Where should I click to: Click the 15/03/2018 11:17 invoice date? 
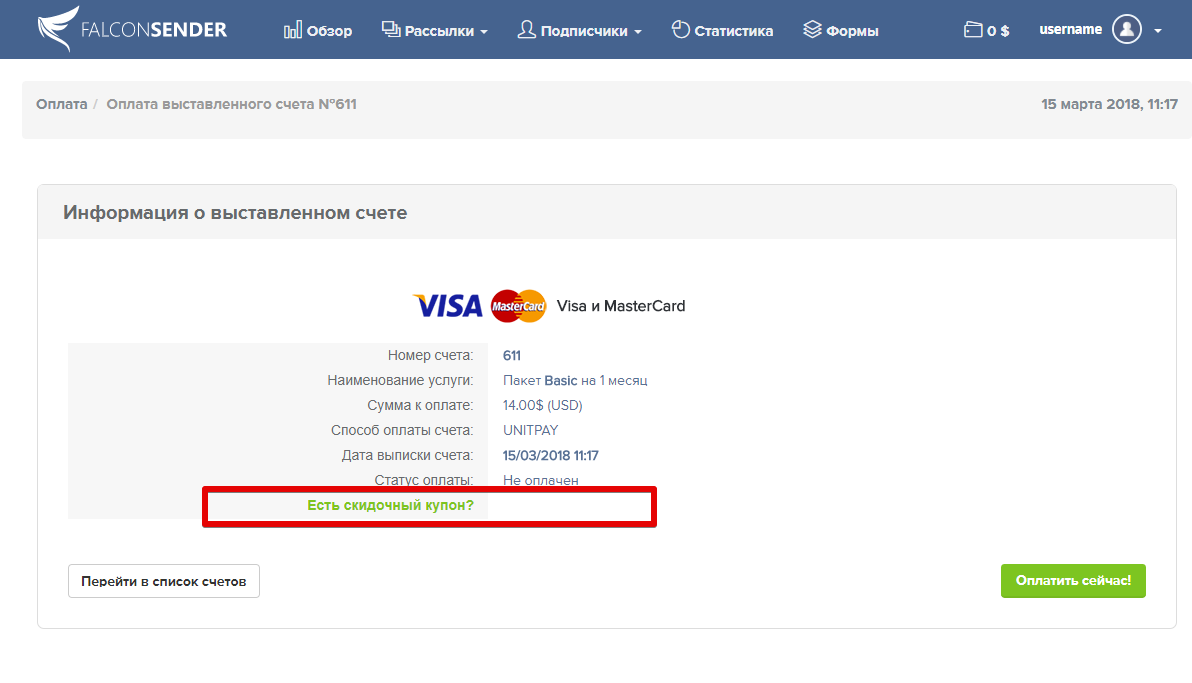click(x=550, y=456)
